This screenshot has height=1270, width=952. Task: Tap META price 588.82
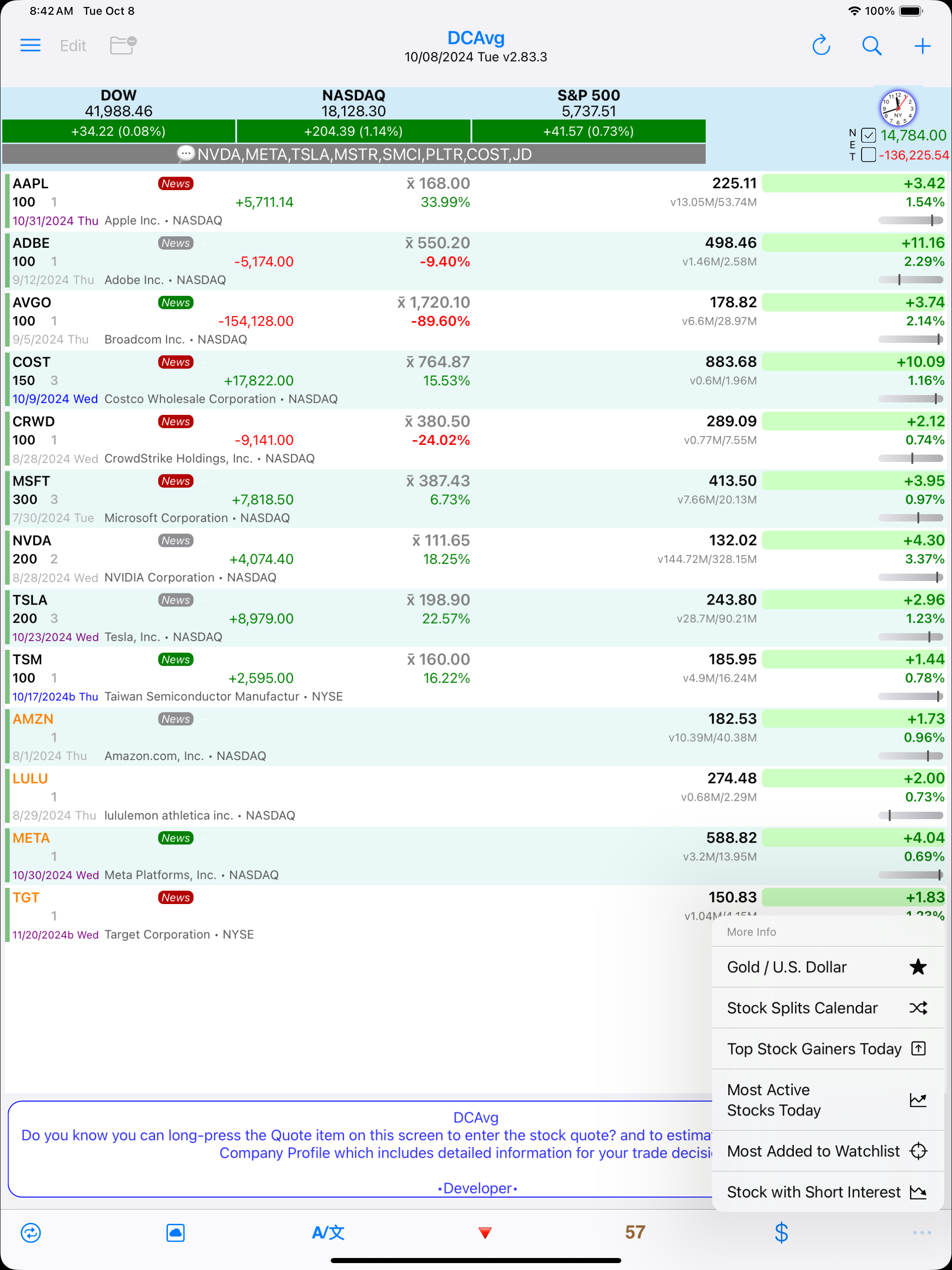pyautogui.click(x=732, y=838)
